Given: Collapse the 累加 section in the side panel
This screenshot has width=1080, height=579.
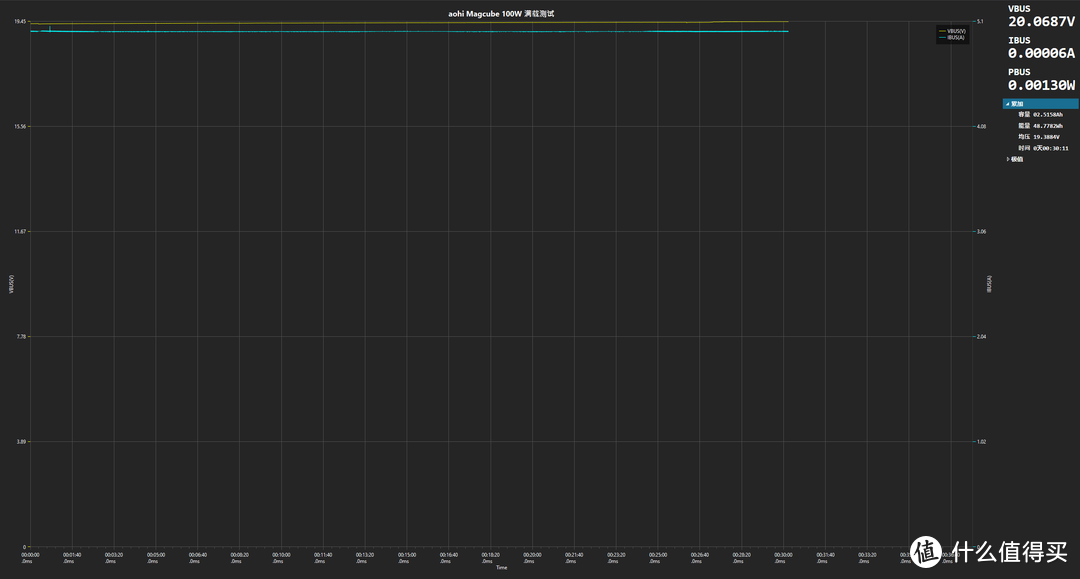Looking at the screenshot, I should (x=1007, y=103).
